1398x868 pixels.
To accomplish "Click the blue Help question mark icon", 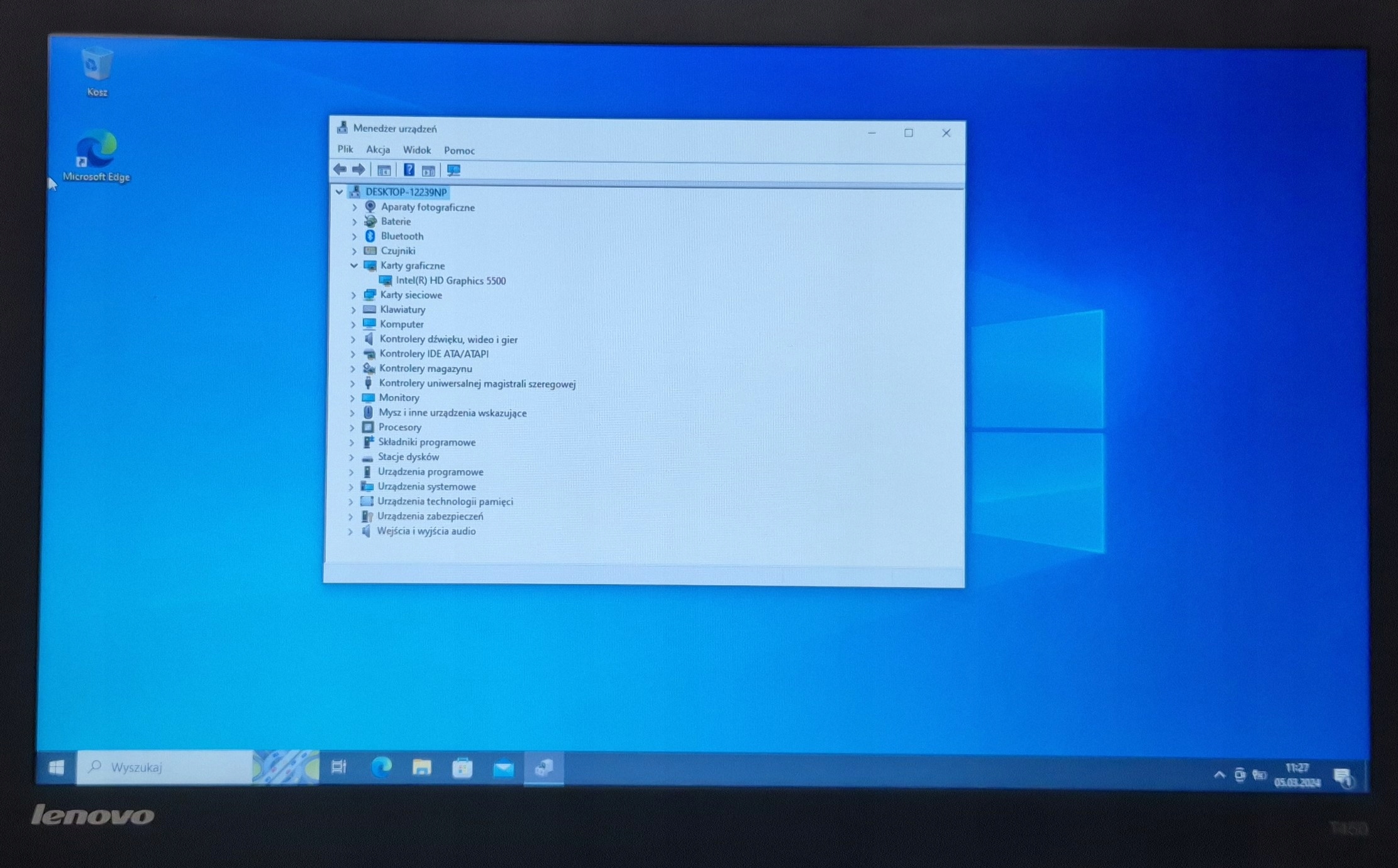I will tap(409, 170).
